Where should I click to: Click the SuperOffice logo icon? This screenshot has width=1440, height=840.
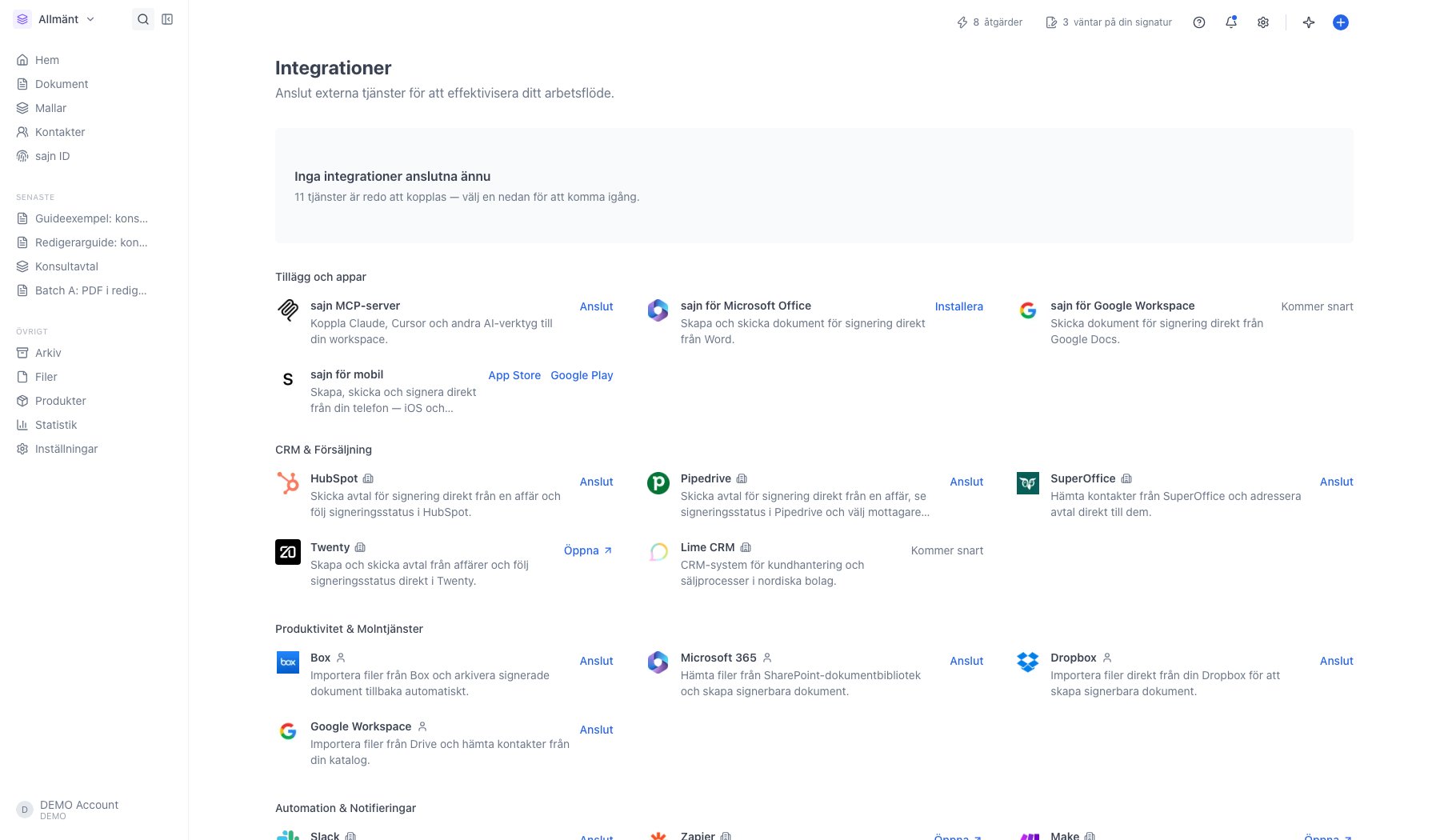pyautogui.click(x=1028, y=483)
